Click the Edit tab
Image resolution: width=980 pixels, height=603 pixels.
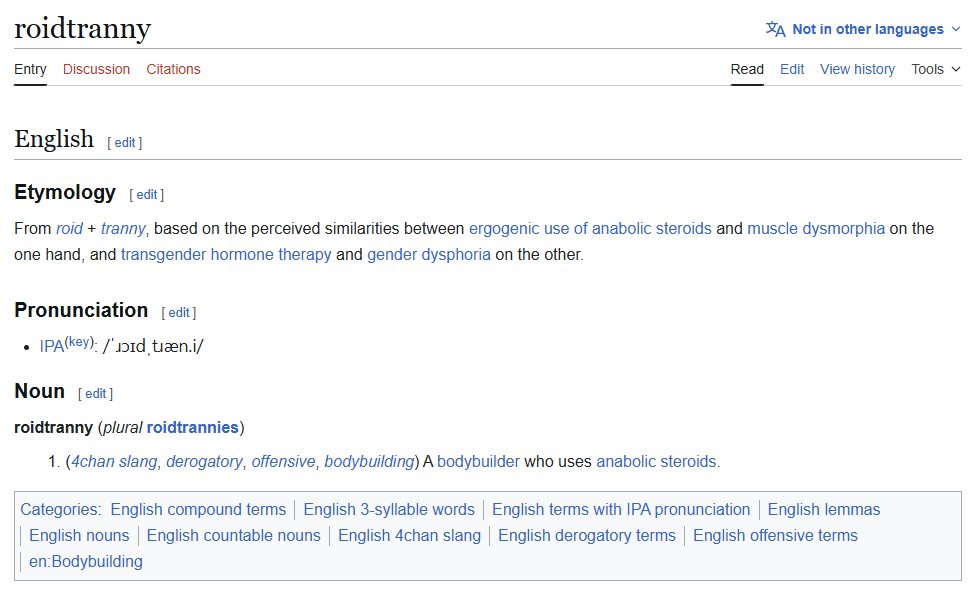click(792, 69)
